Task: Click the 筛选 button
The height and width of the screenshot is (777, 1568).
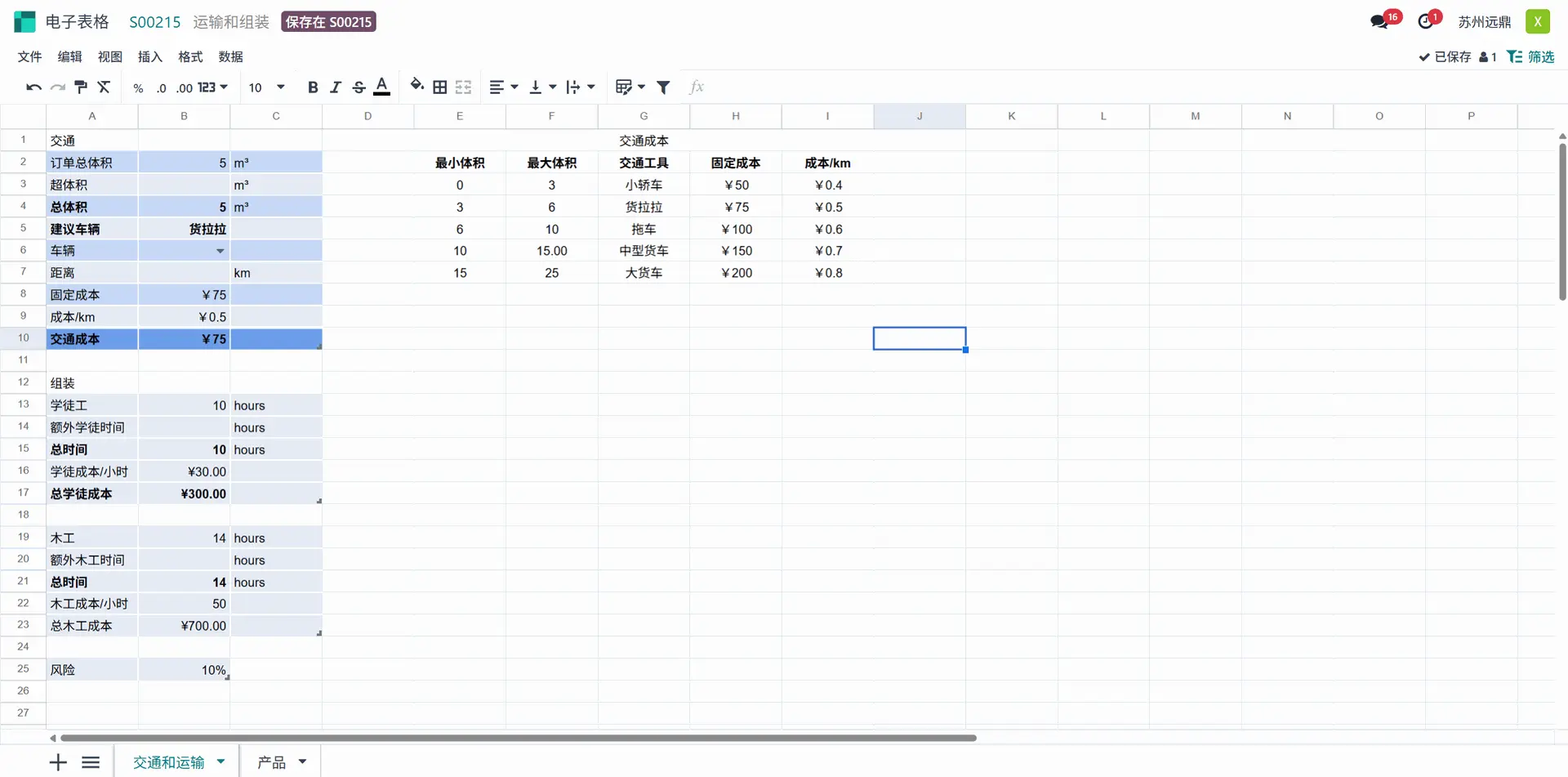Action: 1530,56
